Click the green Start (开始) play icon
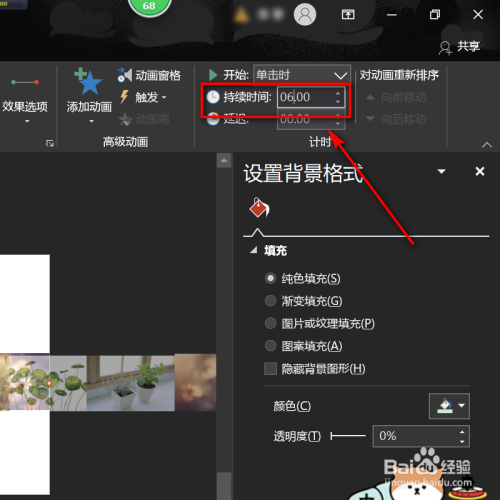The image size is (500, 500). point(213,75)
